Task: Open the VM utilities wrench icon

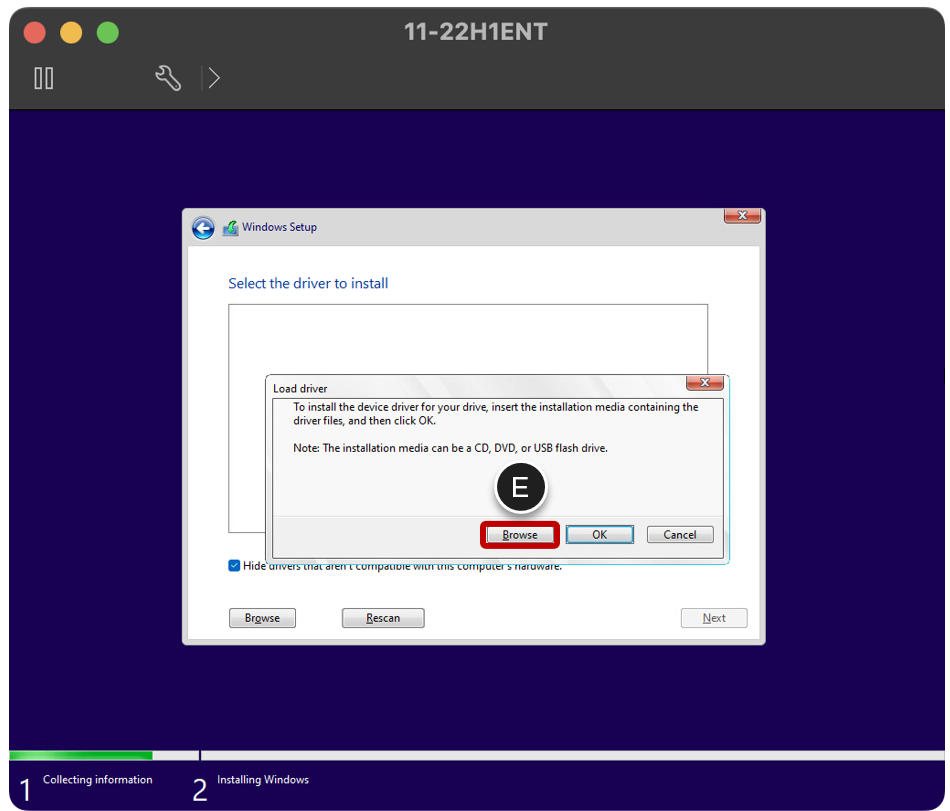Action: [x=168, y=77]
